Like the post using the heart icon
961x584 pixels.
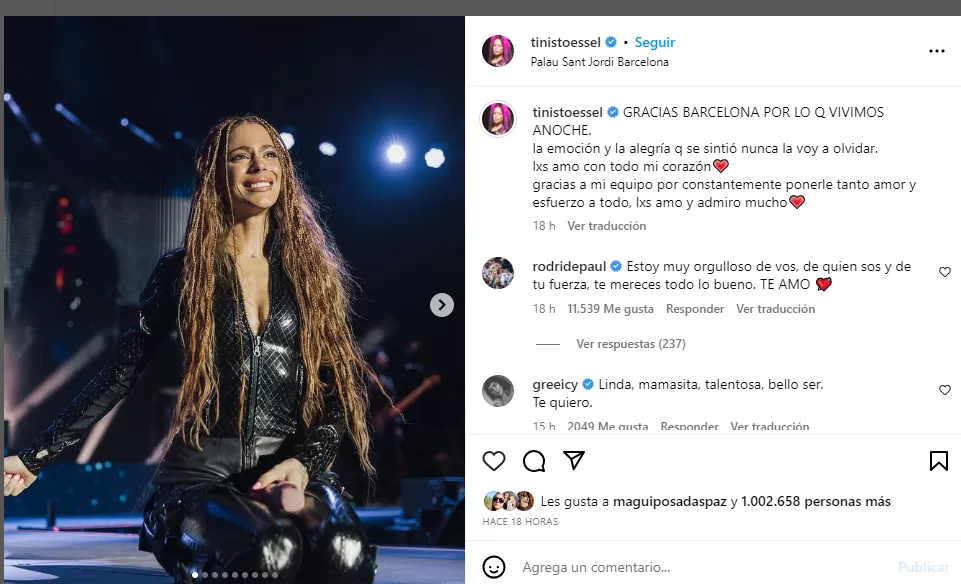(493, 461)
